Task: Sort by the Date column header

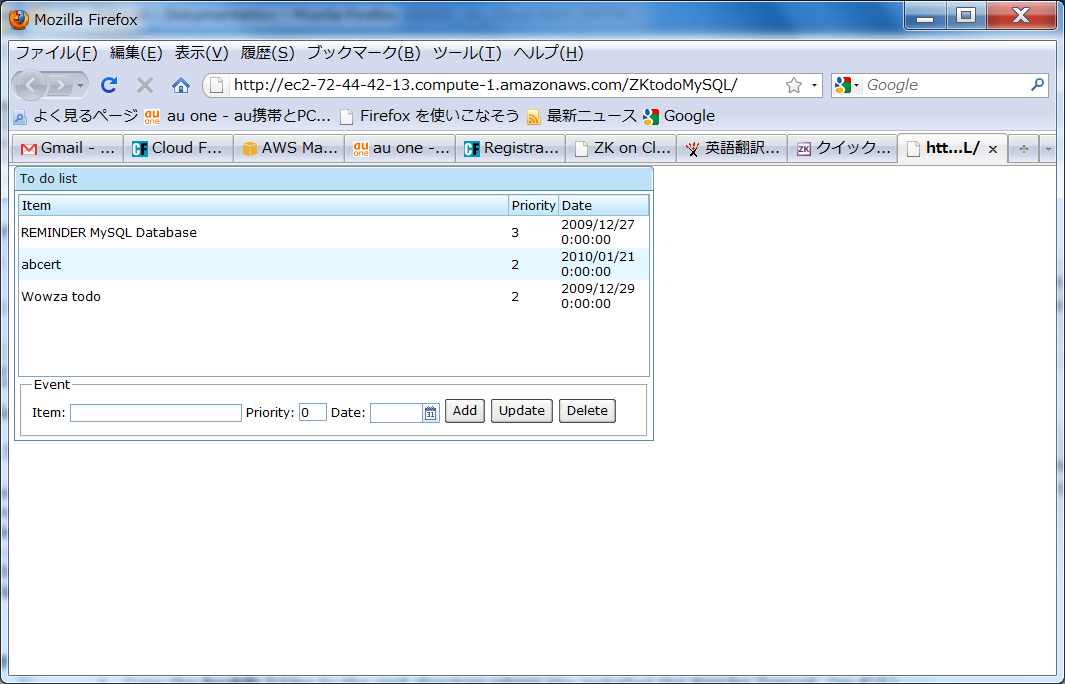Action: point(603,206)
